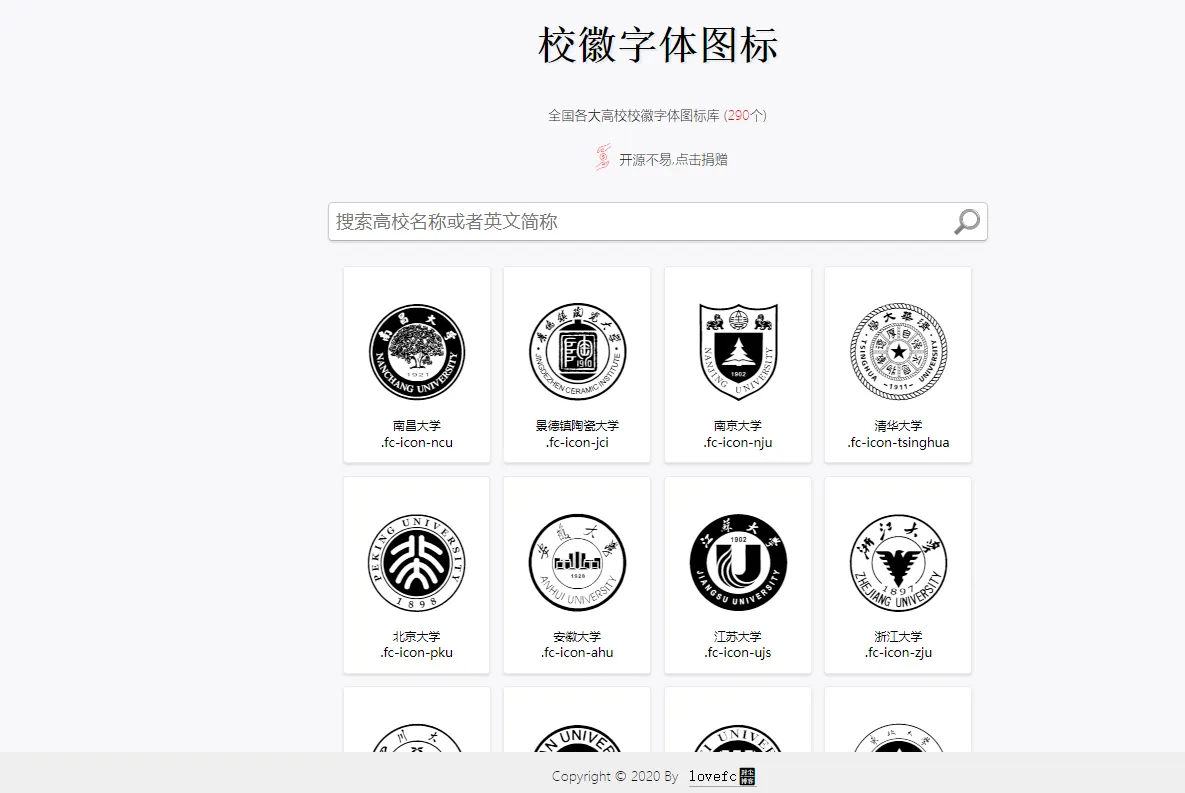The width and height of the screenshot is (1185, 793).
Task: Click the Anhui University emblem icon
Action: 577,562
